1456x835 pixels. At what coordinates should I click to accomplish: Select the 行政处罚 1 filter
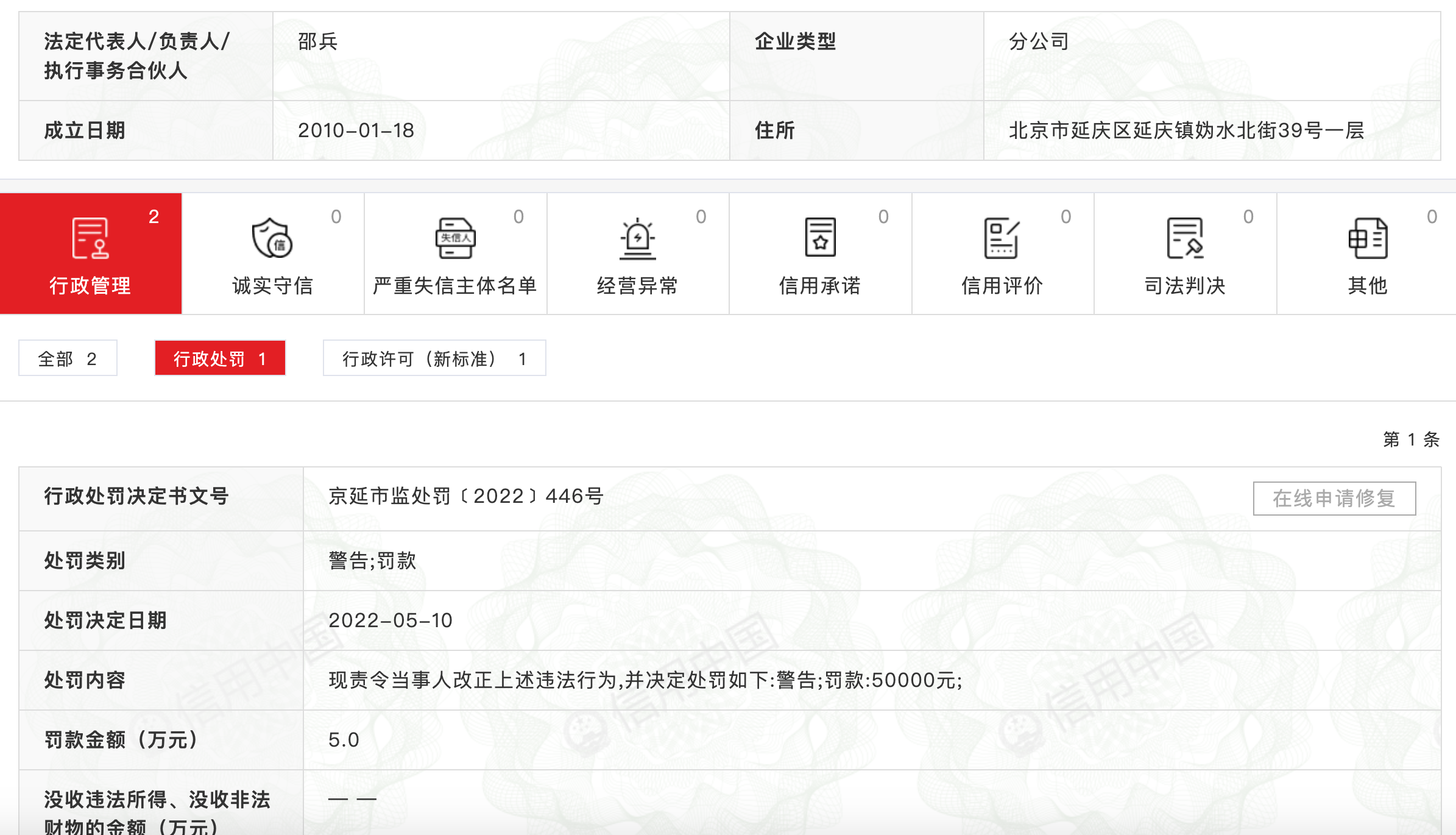(220, 358)
